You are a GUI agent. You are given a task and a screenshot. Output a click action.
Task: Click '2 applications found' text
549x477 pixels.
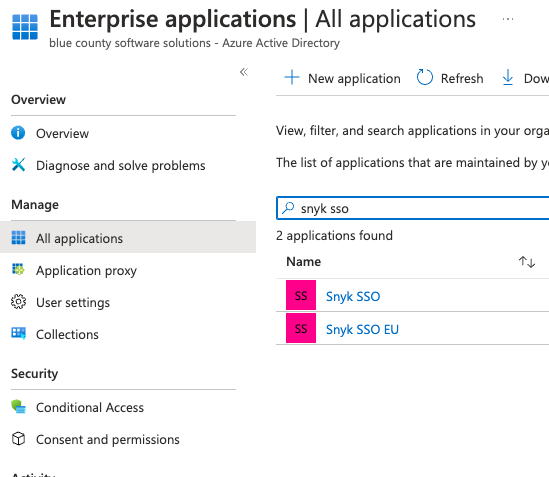[334, 236]
